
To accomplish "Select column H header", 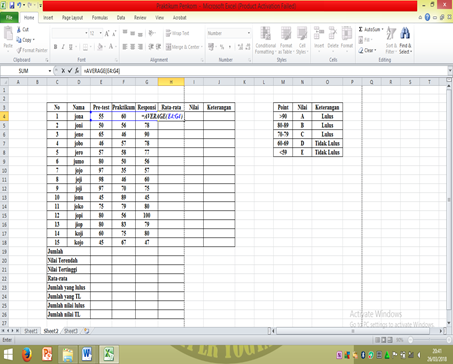I will 171,82.
